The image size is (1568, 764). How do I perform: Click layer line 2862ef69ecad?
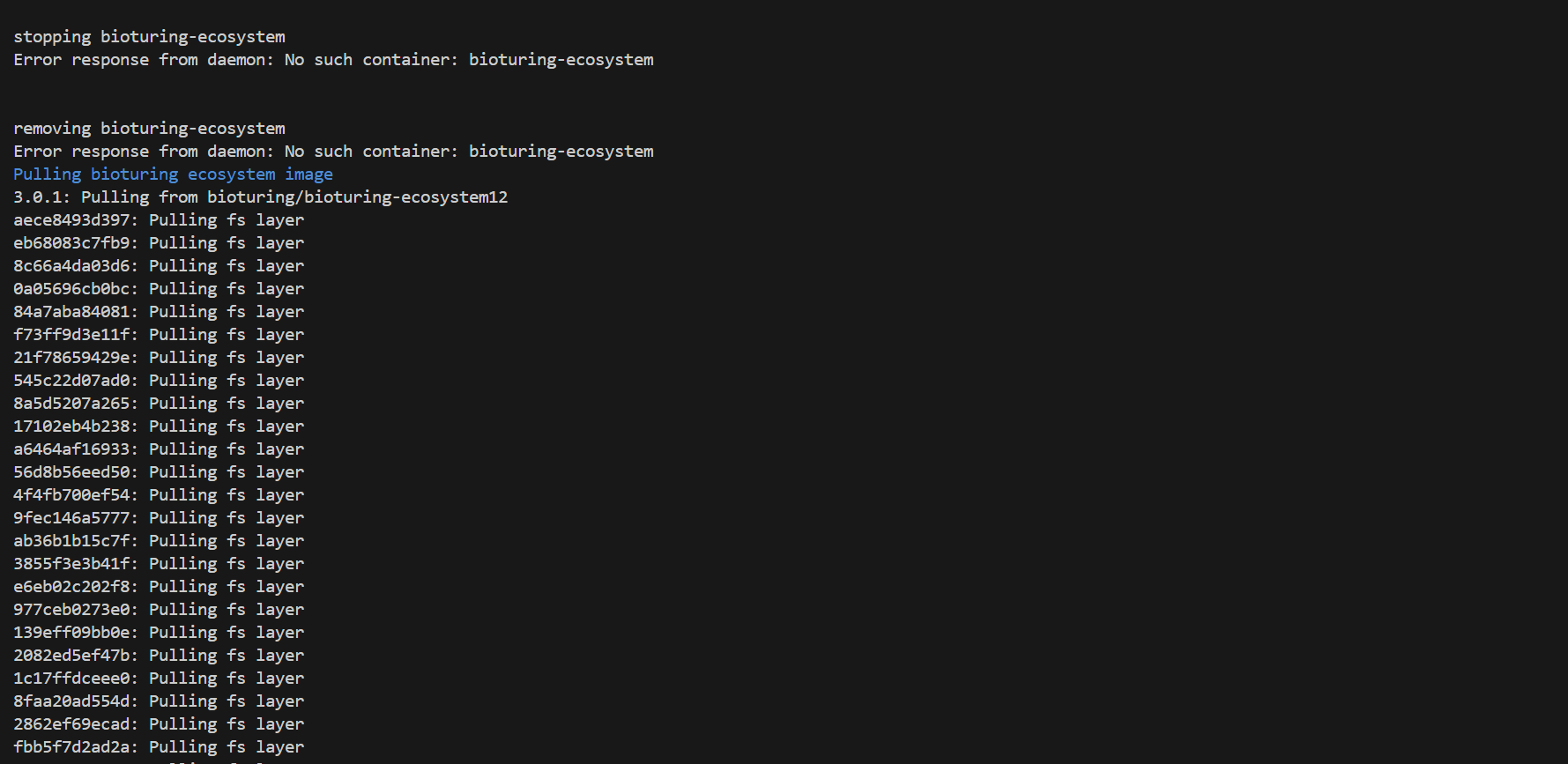pos(159,724)
